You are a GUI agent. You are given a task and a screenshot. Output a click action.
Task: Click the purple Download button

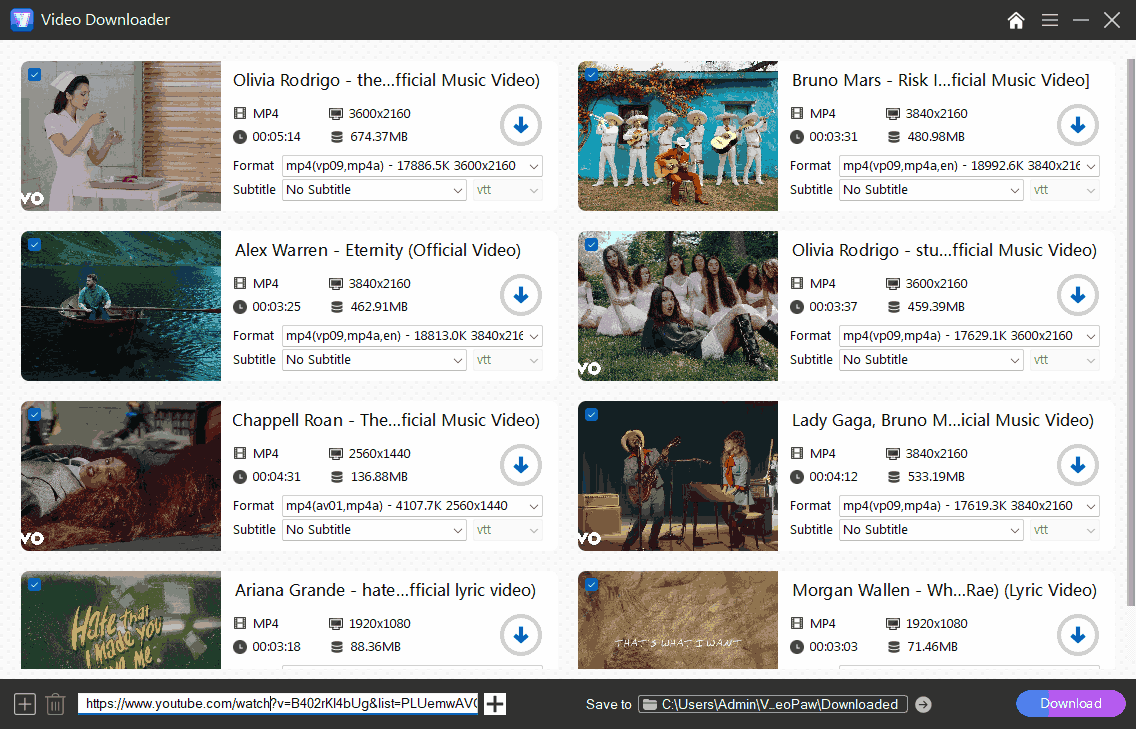pyautogui.click(x=1071, y=704)
